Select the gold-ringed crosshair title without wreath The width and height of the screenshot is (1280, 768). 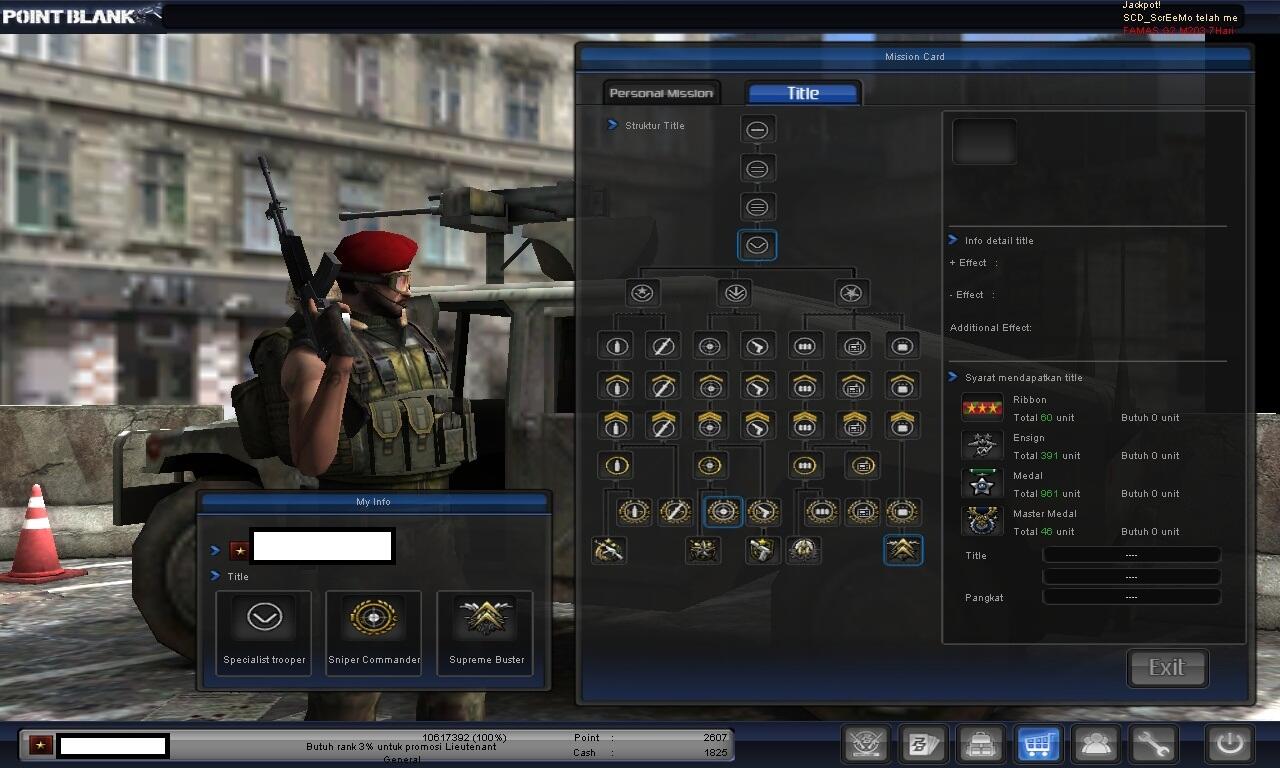pyautogui.click(x=710, y=465)
